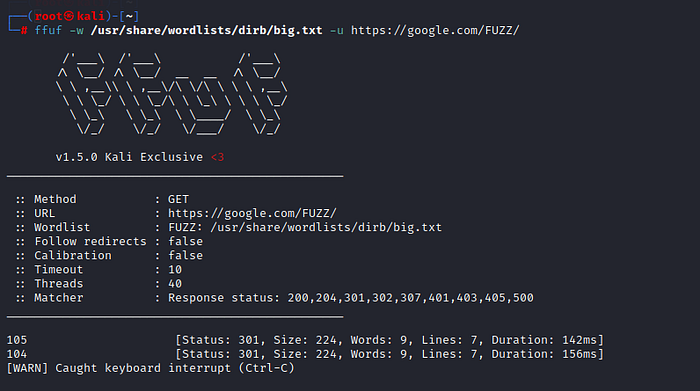The image size is (700, 391).
Task: Click the Matcher response status list
Action: [x=350, y=298]
